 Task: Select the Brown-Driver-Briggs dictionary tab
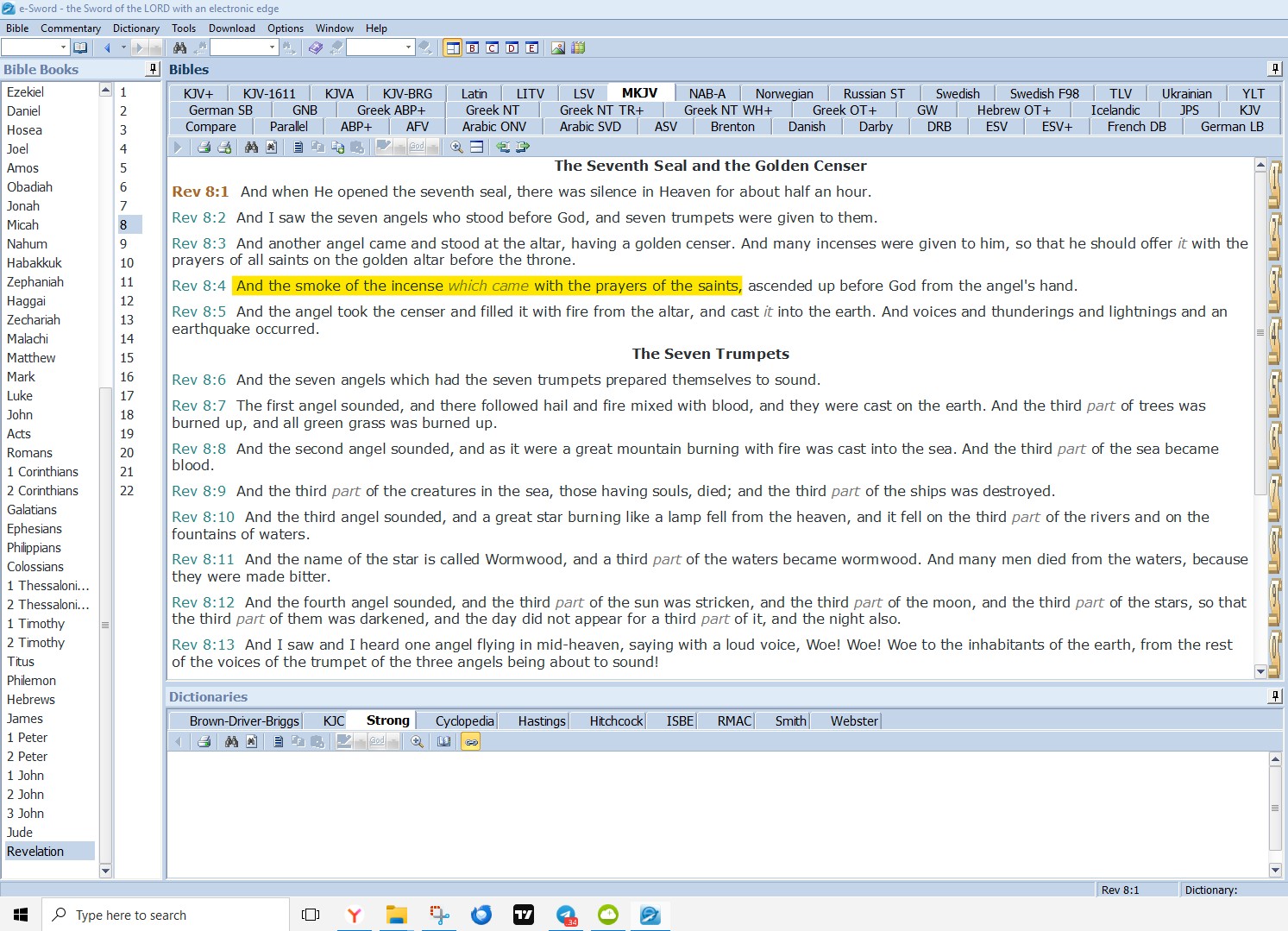[244, 720]
